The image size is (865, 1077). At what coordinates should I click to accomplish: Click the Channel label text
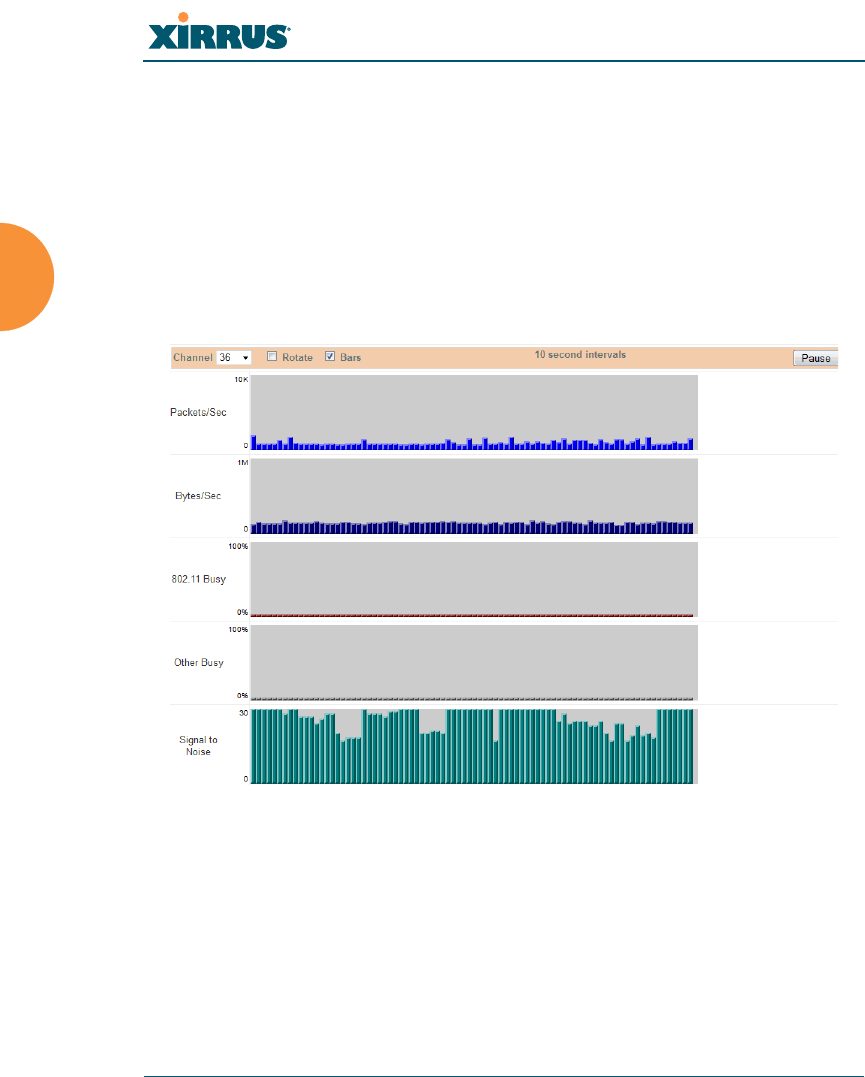(192, 357)
